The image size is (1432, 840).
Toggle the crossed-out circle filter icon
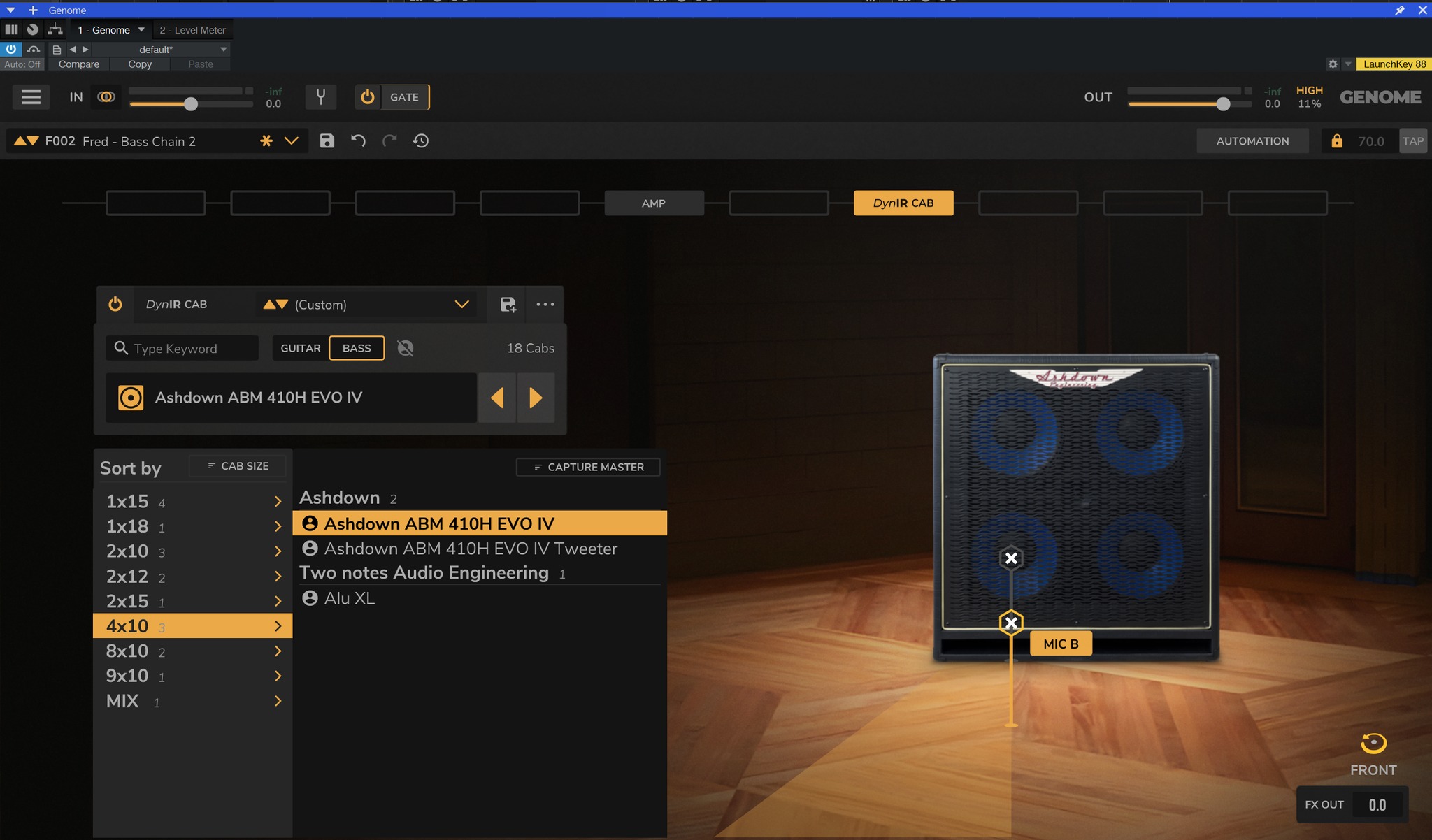406,348
